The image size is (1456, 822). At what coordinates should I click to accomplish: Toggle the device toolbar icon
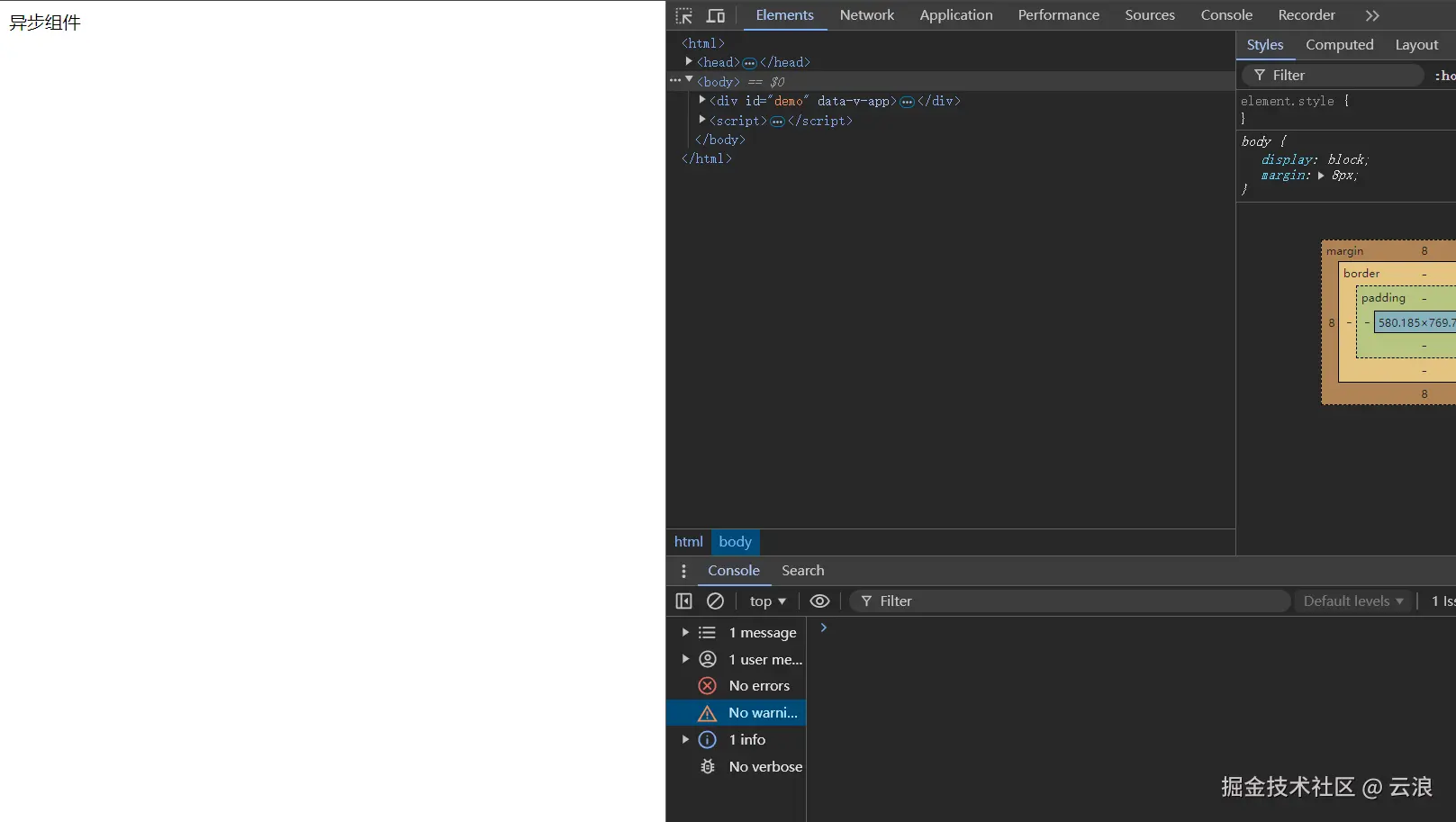pyautogui.click(x=716, y=15)
